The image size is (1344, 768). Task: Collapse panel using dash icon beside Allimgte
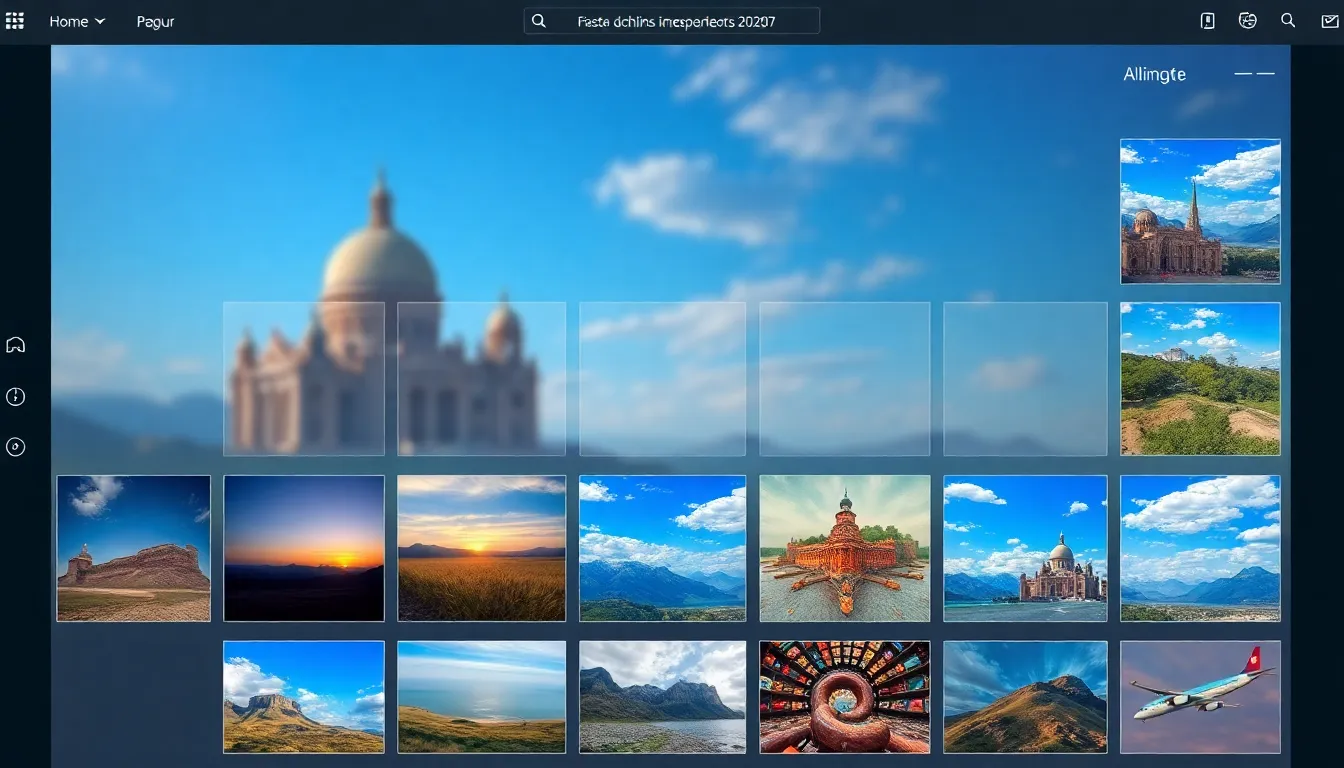[1254, 74]
